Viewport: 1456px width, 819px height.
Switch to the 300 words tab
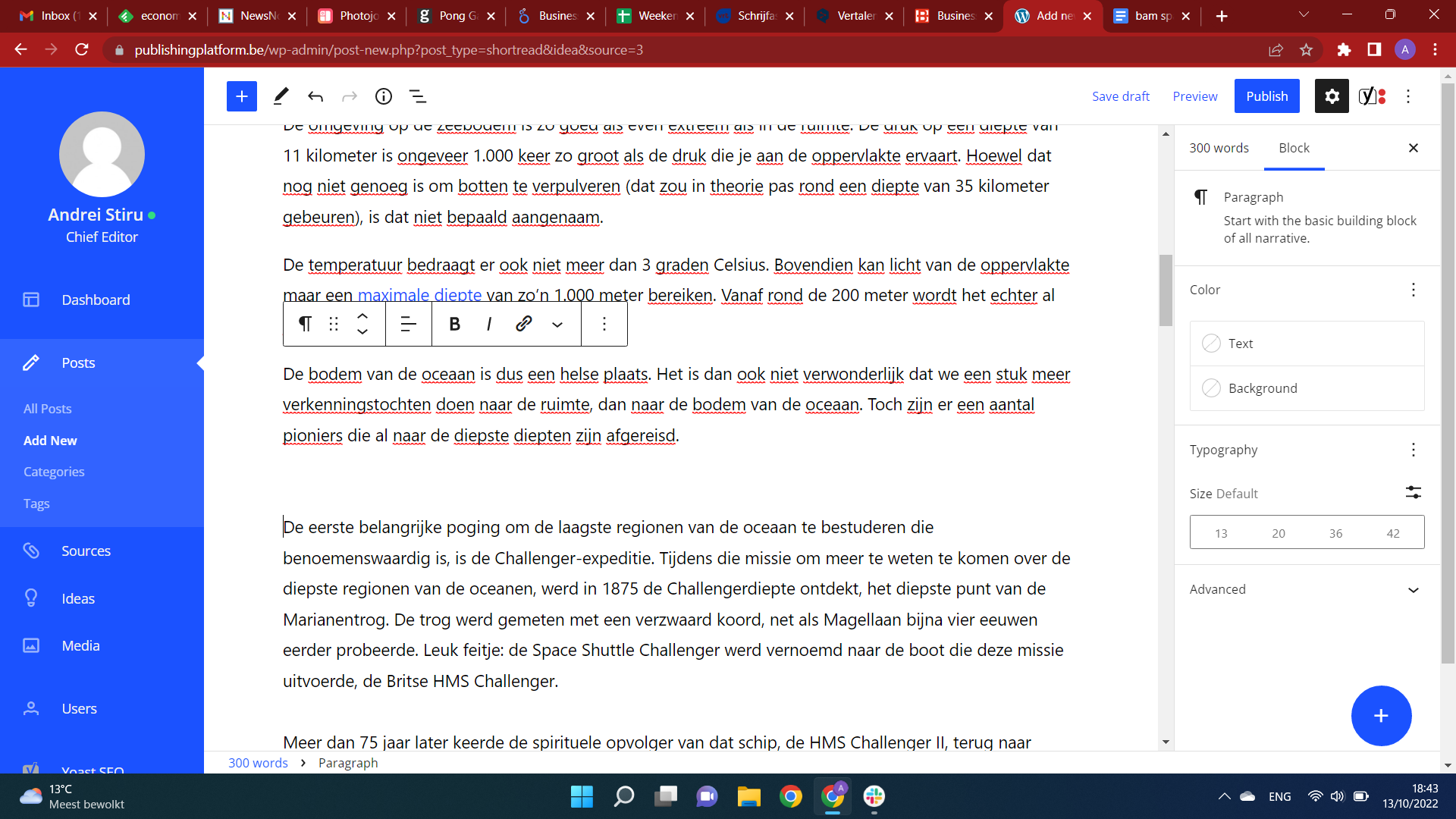click(x=1219, y=148)
